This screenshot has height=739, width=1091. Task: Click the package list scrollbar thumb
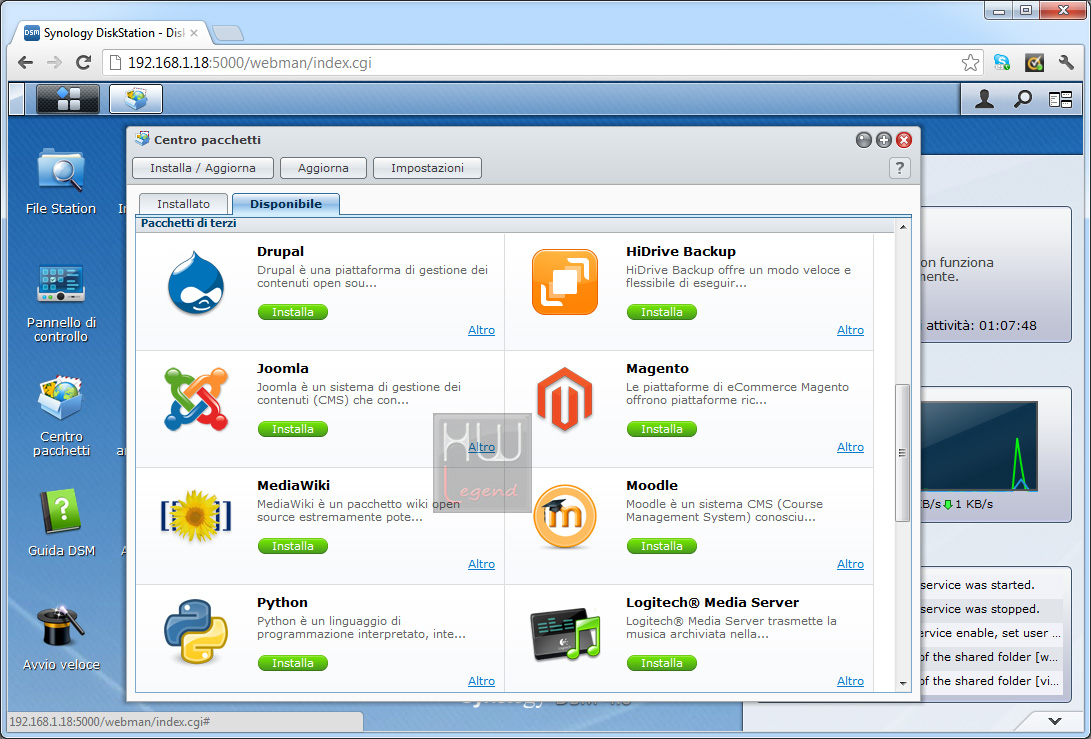pos(902,452)
